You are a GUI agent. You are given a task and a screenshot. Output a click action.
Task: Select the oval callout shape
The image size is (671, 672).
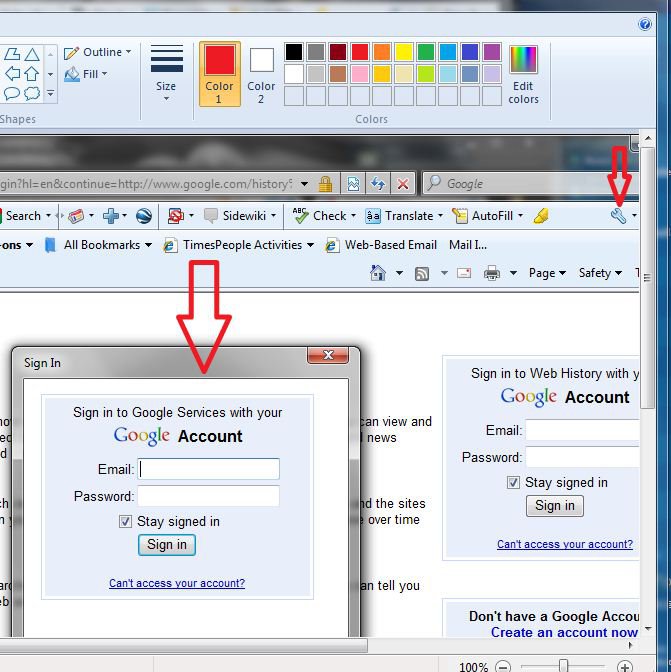(12, 93)
